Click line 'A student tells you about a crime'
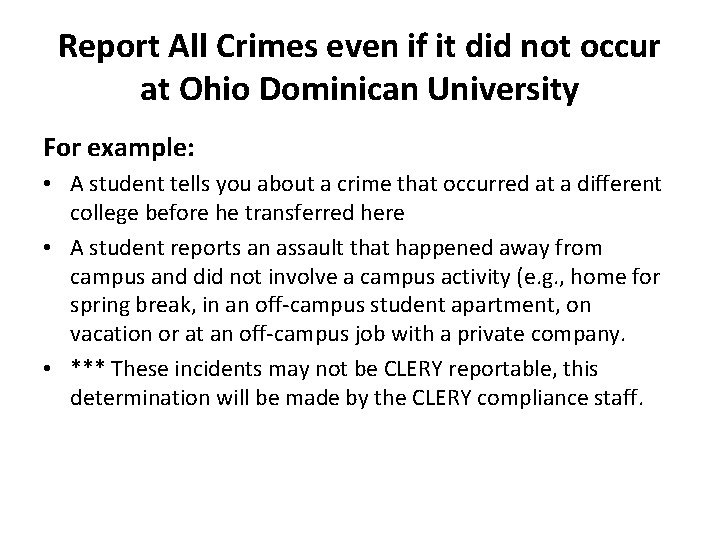720x540 pixels. click(x=366, y=184)
